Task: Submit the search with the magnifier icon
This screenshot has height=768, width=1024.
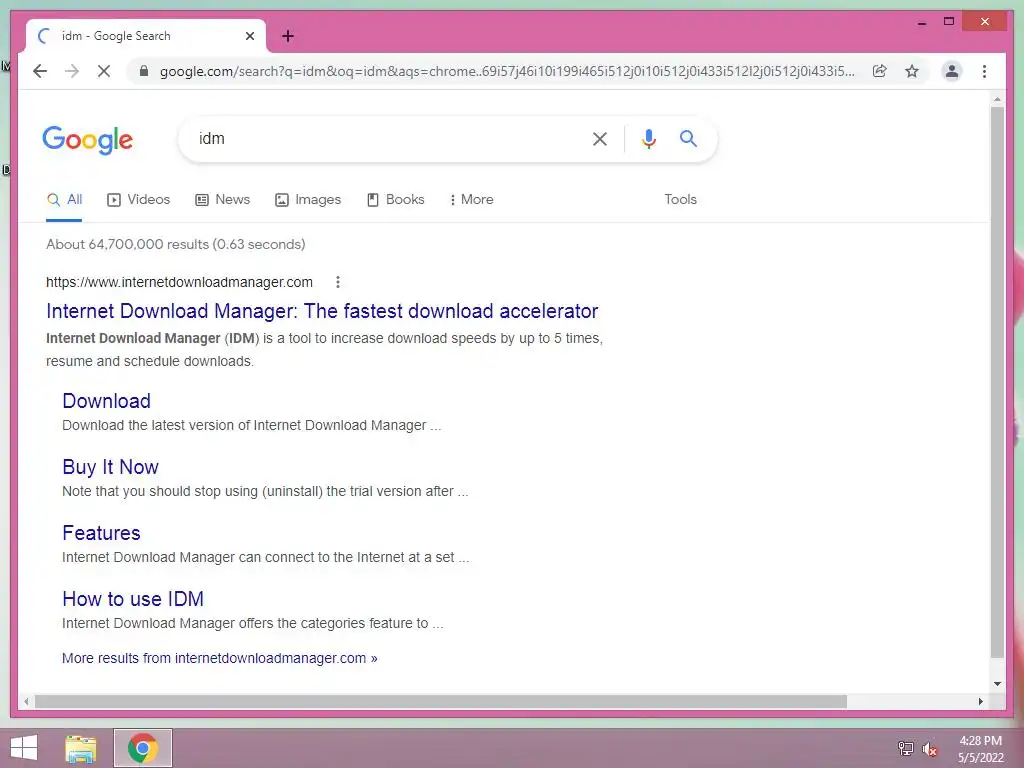Action: coord(688,138)
